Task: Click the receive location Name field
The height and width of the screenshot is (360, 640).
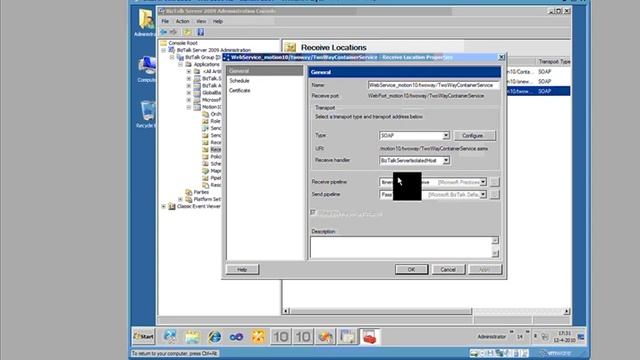Action: click(x=433, y=85)
